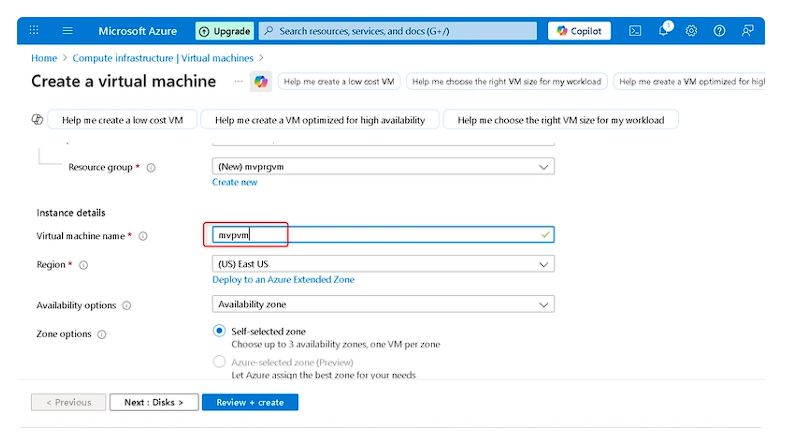Click info icon next to Virtual machine name

click(143, 236)
